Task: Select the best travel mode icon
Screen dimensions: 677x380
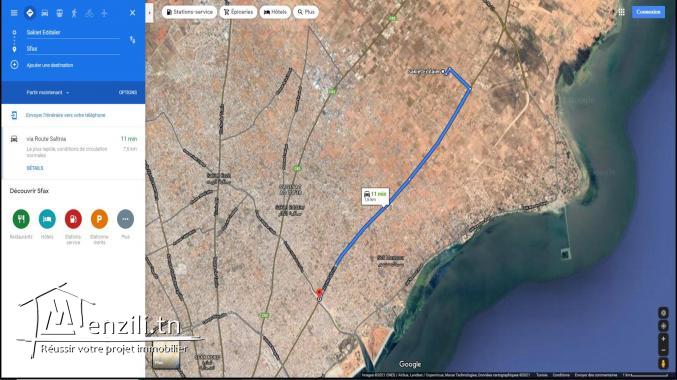Action: pos(30,13)
